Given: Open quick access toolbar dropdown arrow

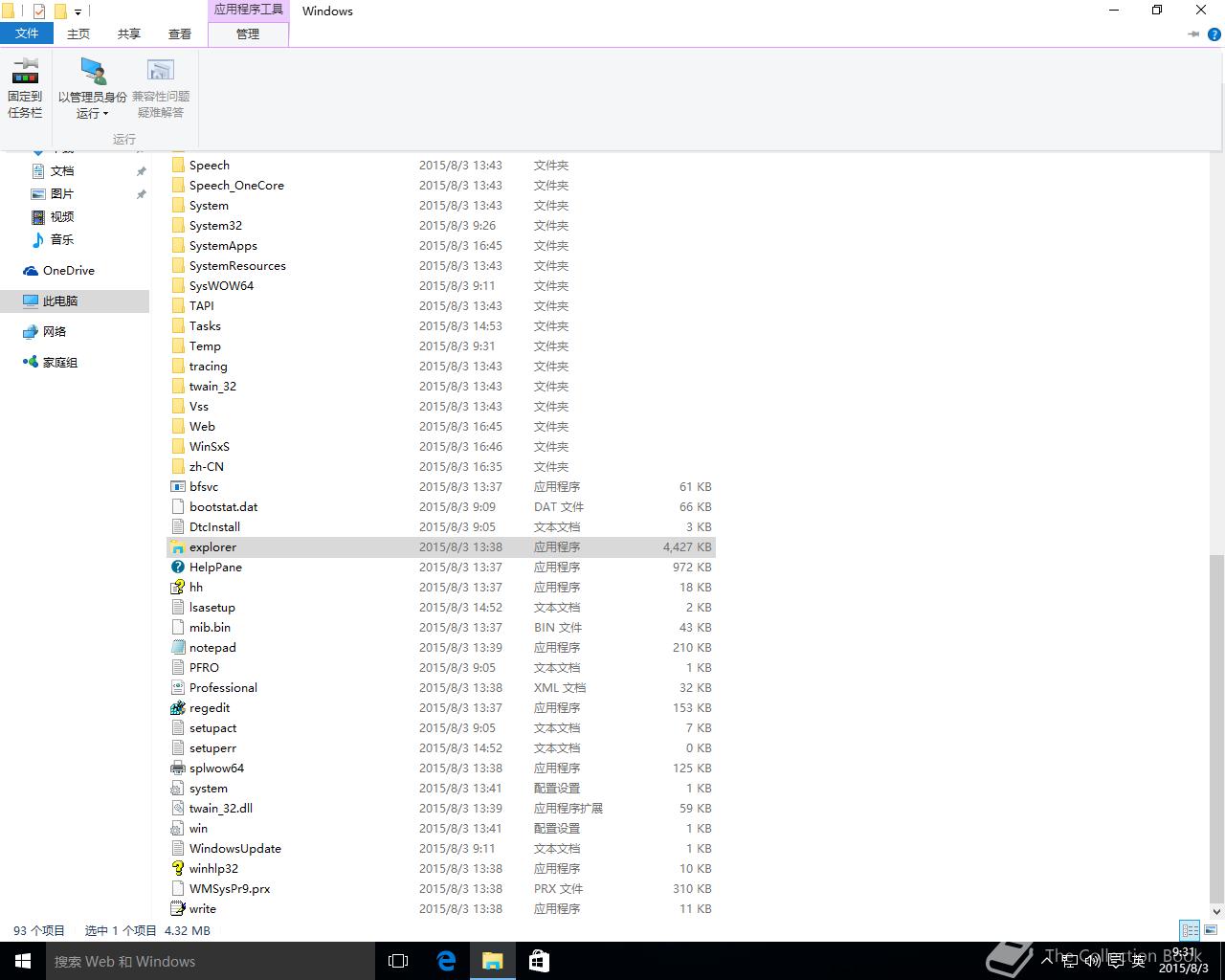Looking at the screenshot, I should point(78,12).
